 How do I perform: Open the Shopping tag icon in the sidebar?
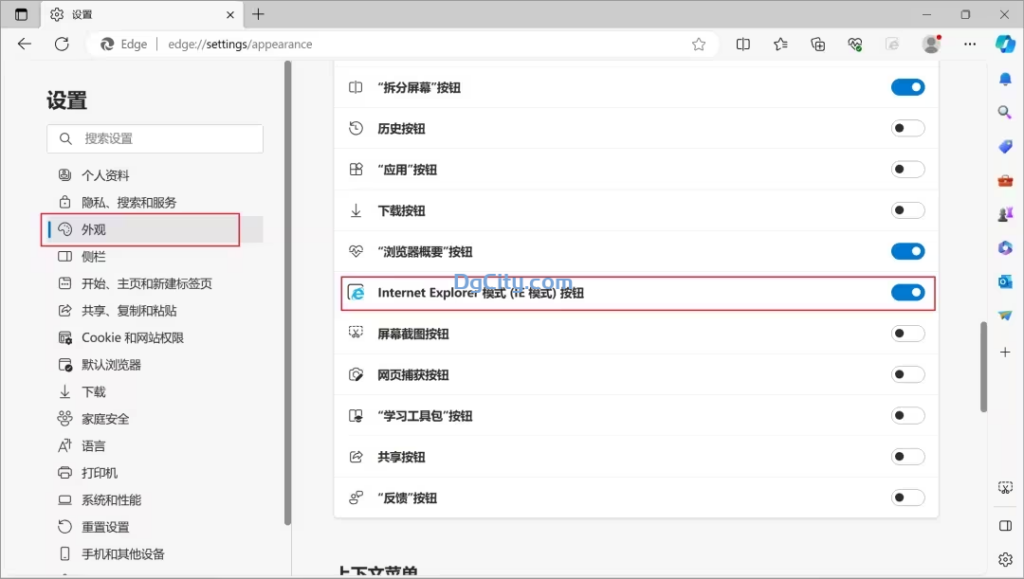pos(1005,146)
